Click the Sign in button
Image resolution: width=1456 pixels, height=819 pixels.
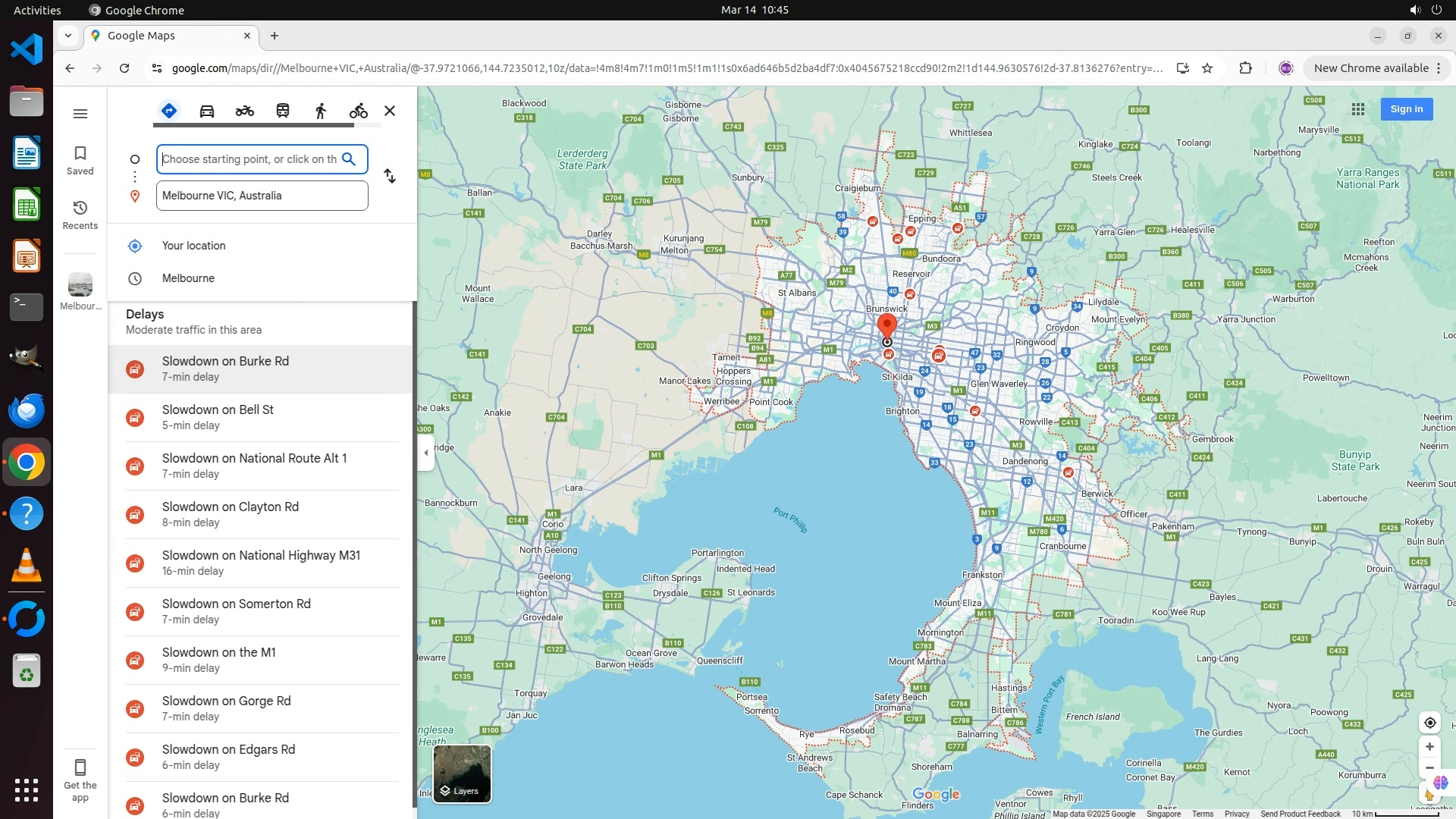pyautogui.click(x=1406, y=109)
